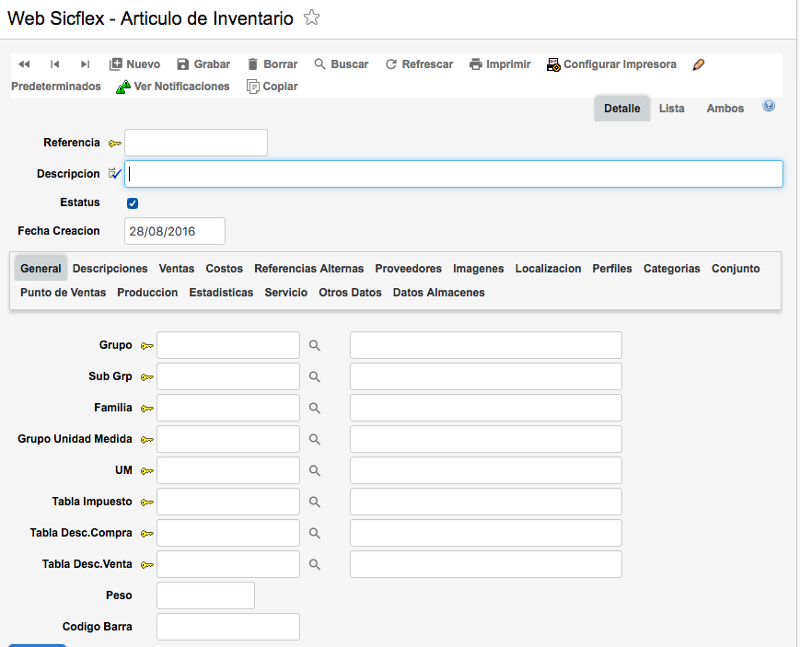Screen dimensions: 800x647
Task: Open the Grupo lookup magnifier
Action: click(x=314, y=345)
